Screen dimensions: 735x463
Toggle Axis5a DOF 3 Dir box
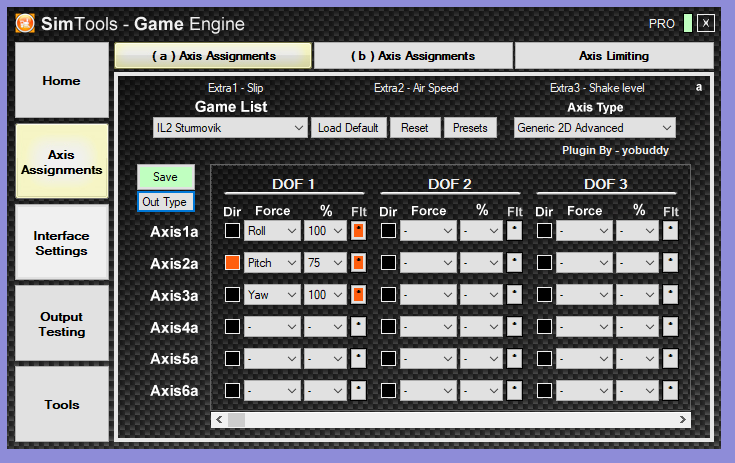544,358
